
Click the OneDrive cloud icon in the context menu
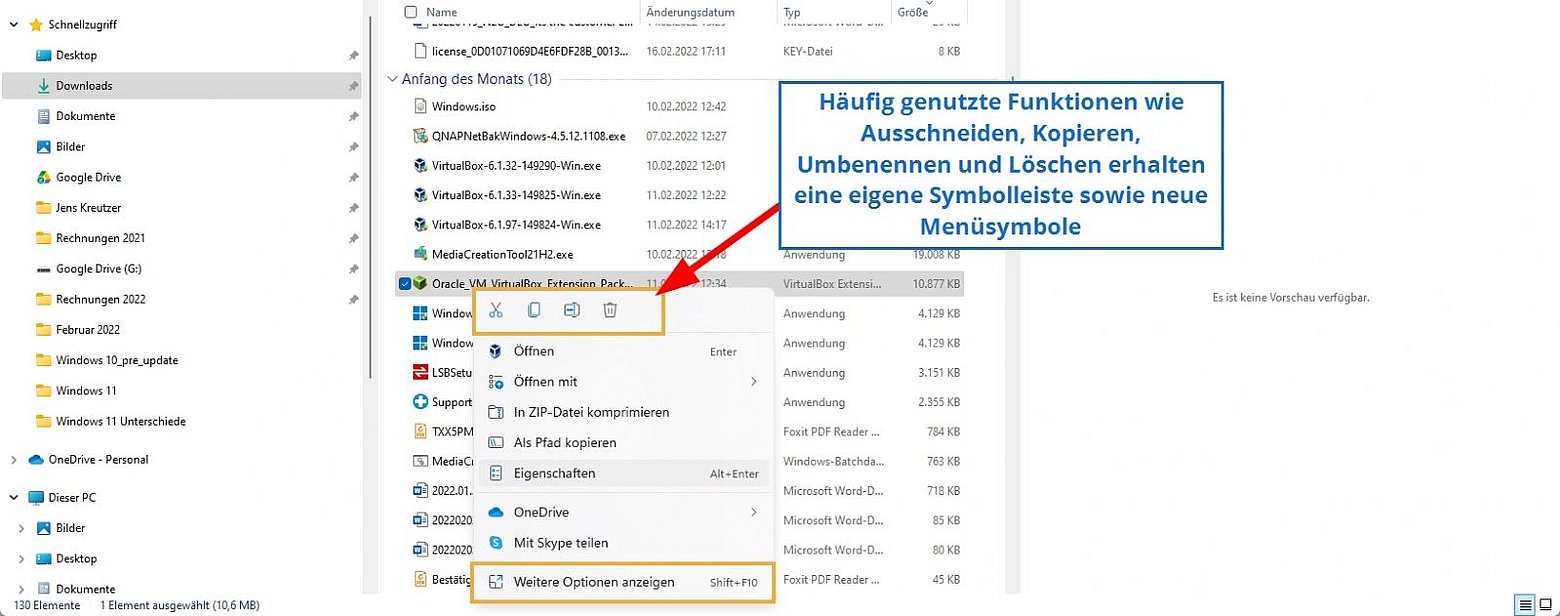495,512
